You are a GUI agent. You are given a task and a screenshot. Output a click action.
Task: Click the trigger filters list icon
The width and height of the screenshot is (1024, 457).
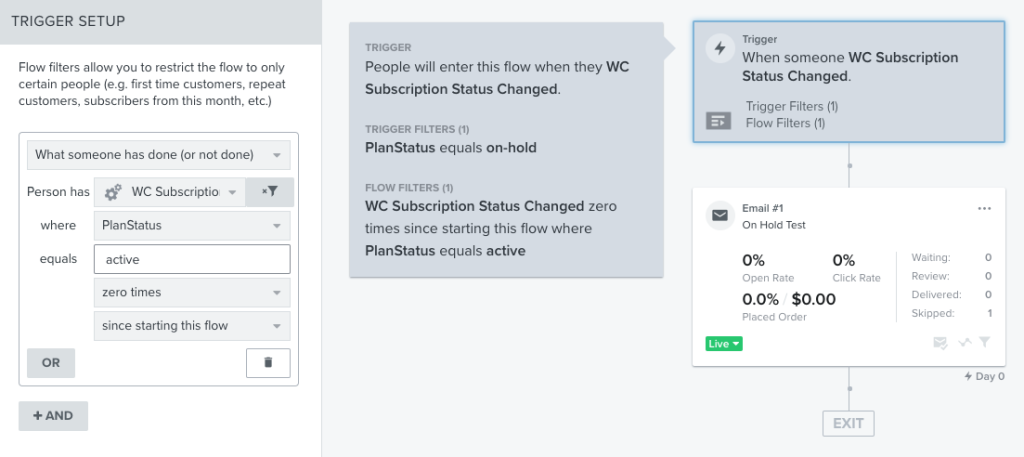click(718, 121)
